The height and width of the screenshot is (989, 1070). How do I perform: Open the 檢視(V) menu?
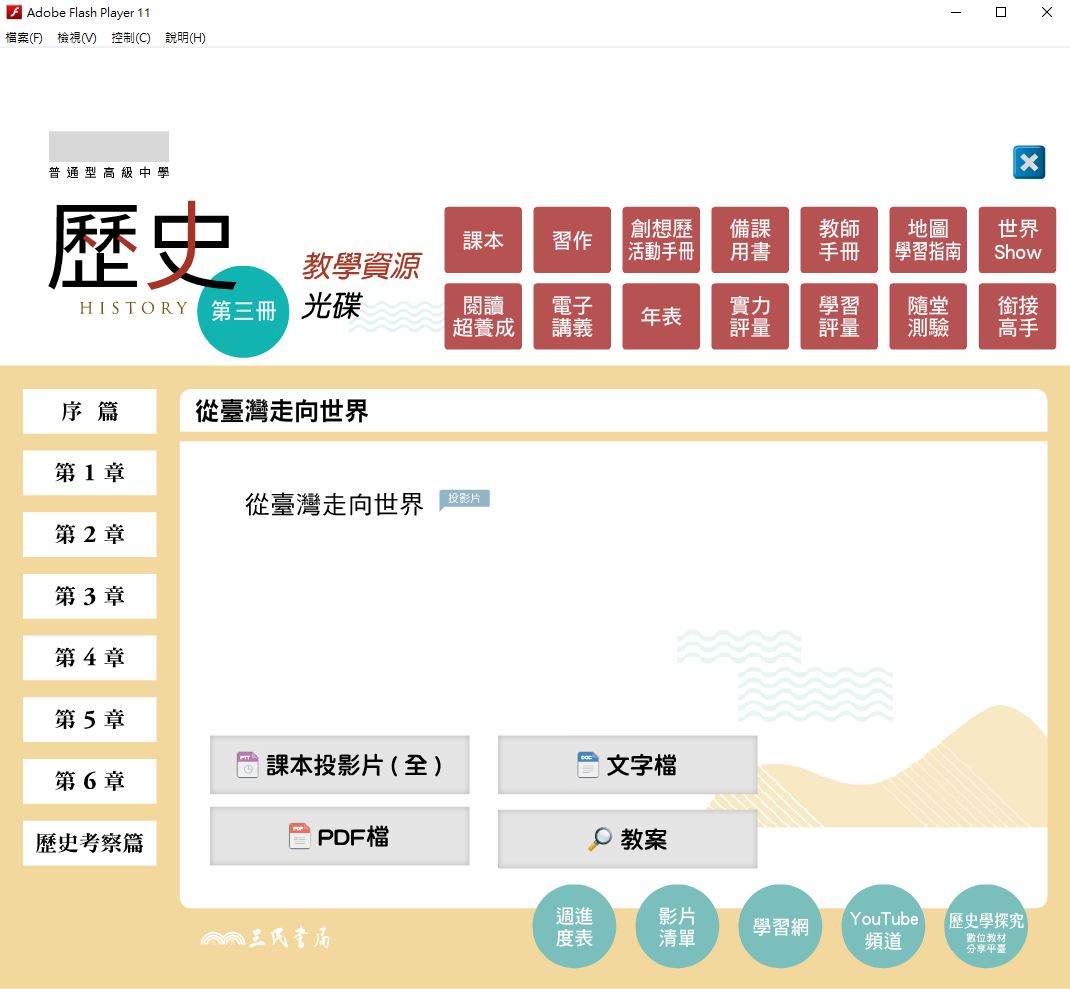76,38
